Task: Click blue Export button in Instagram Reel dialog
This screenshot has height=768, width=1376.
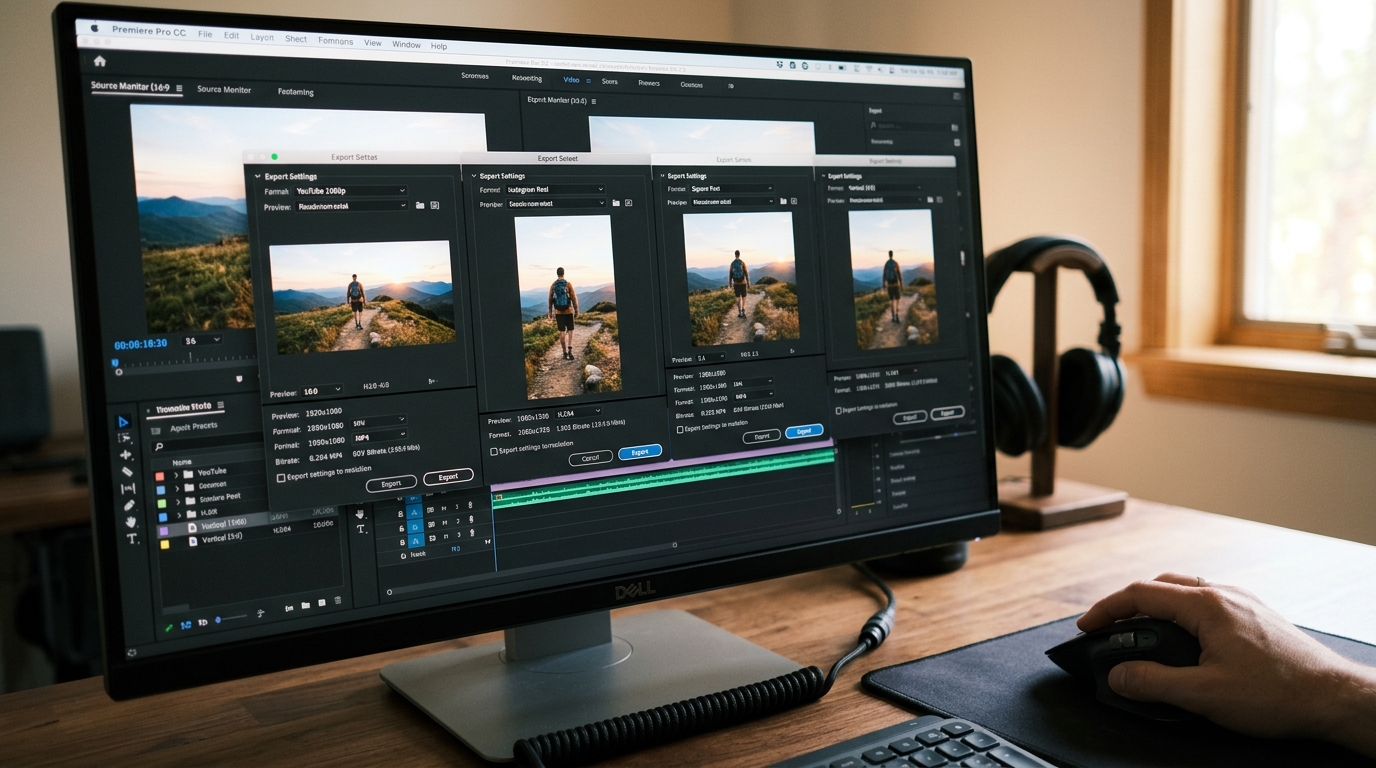Action: (640, 452)
